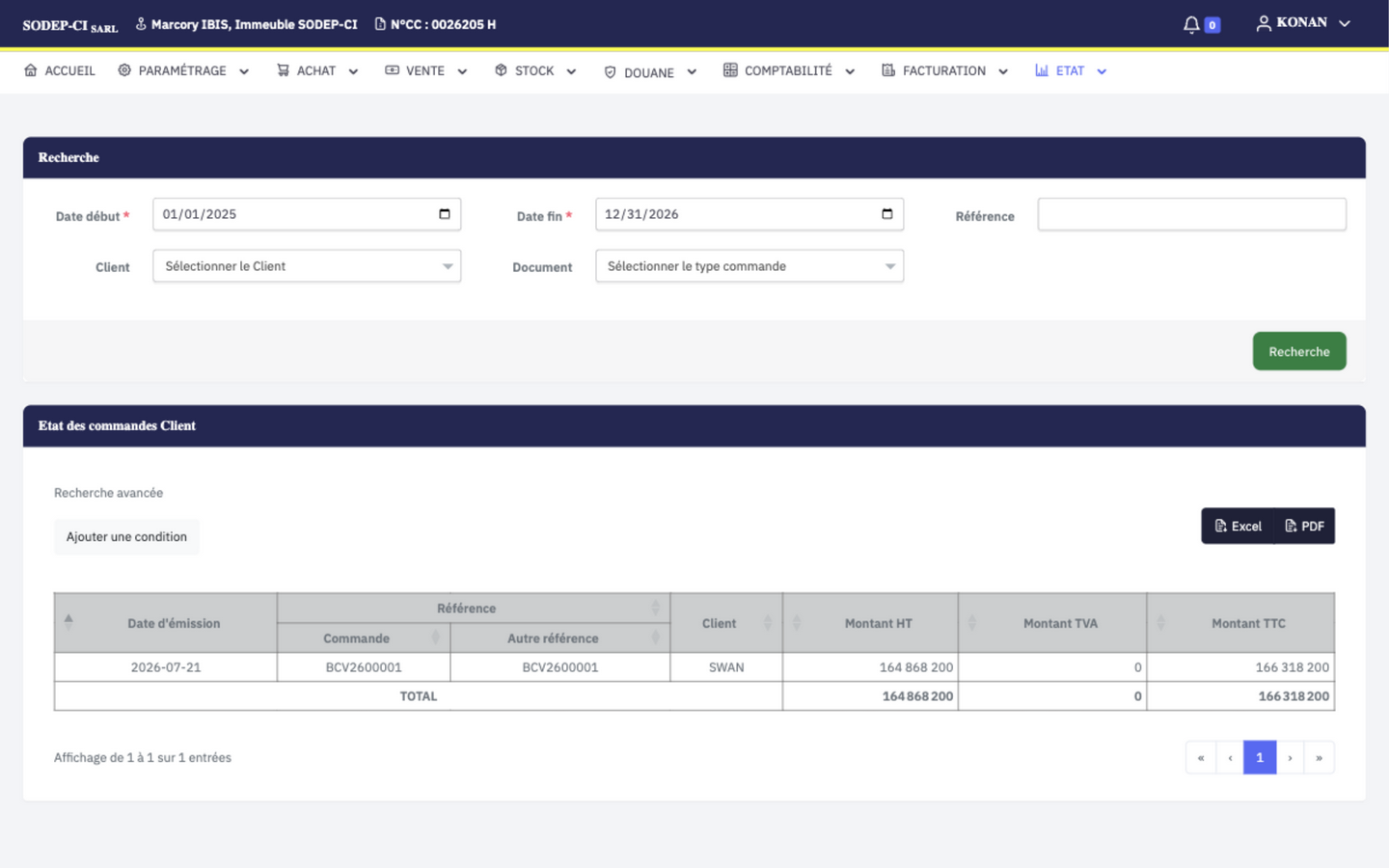Go to pagination page 1
The height and width of the screenshot is (868, 1389).
click(1260, 757)
